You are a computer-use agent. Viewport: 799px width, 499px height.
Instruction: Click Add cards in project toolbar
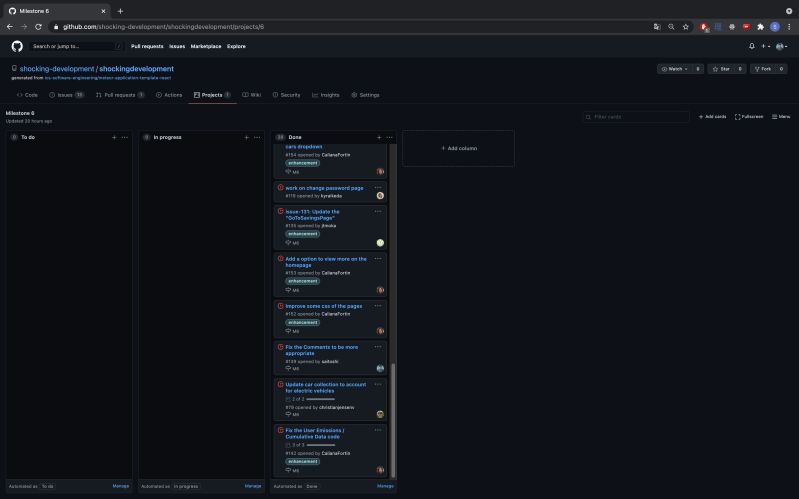[712, 117]
